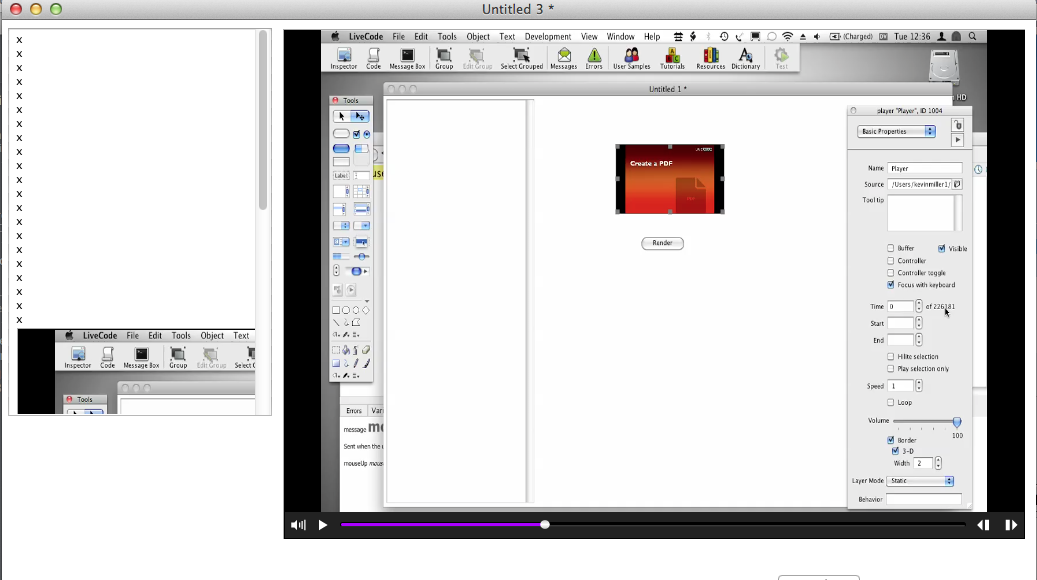Open the Inspector from the LiveCode toolbar
This screenshot has height=580, width=1037.
point(343,57)
